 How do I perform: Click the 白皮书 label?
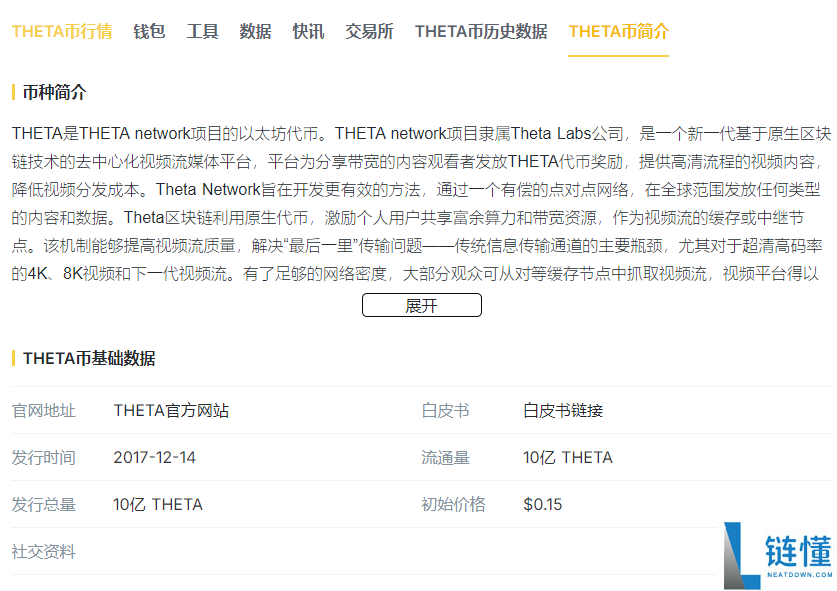coord(445,411)
